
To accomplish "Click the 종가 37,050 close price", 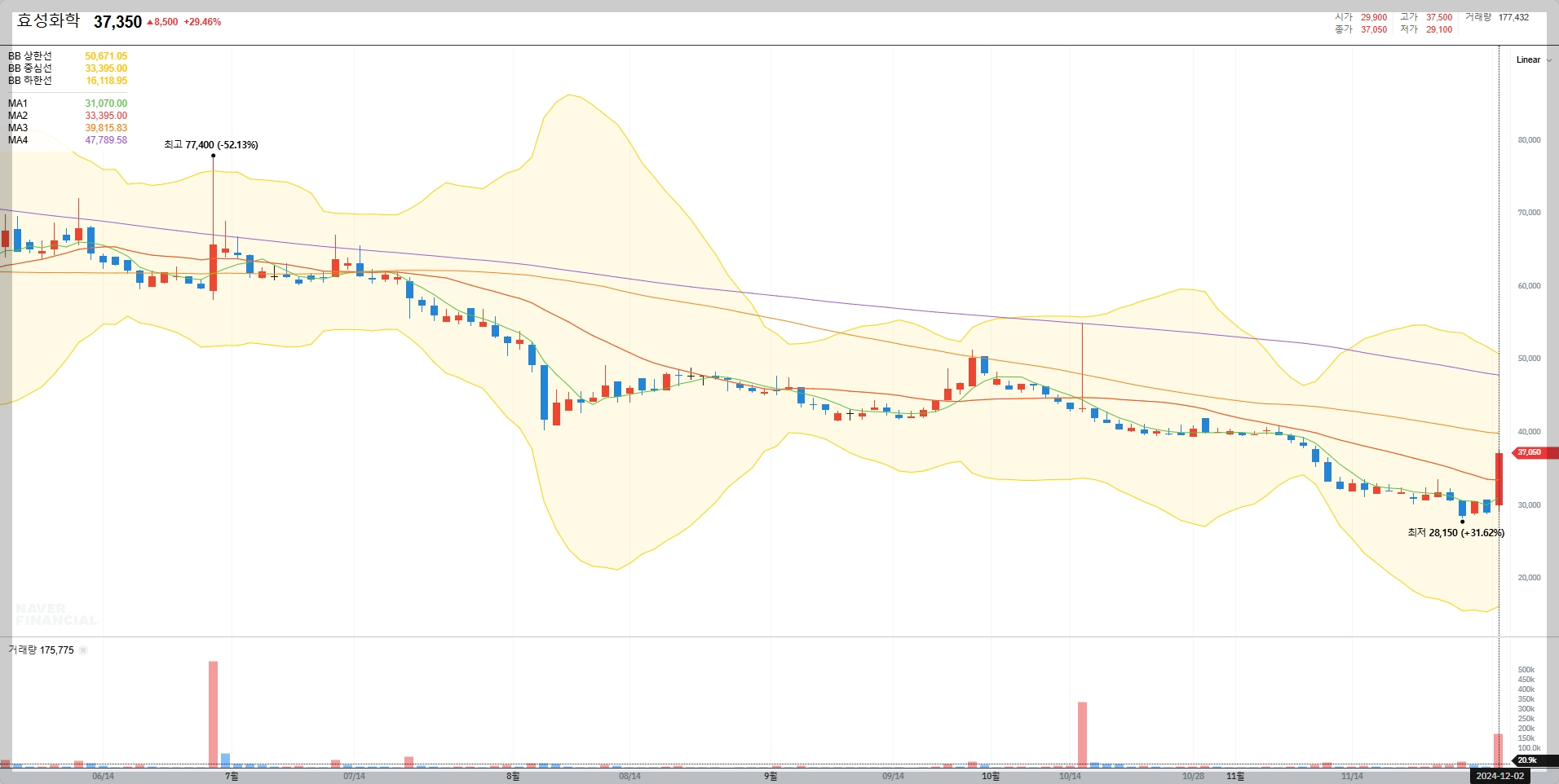I will [1361, 29].
